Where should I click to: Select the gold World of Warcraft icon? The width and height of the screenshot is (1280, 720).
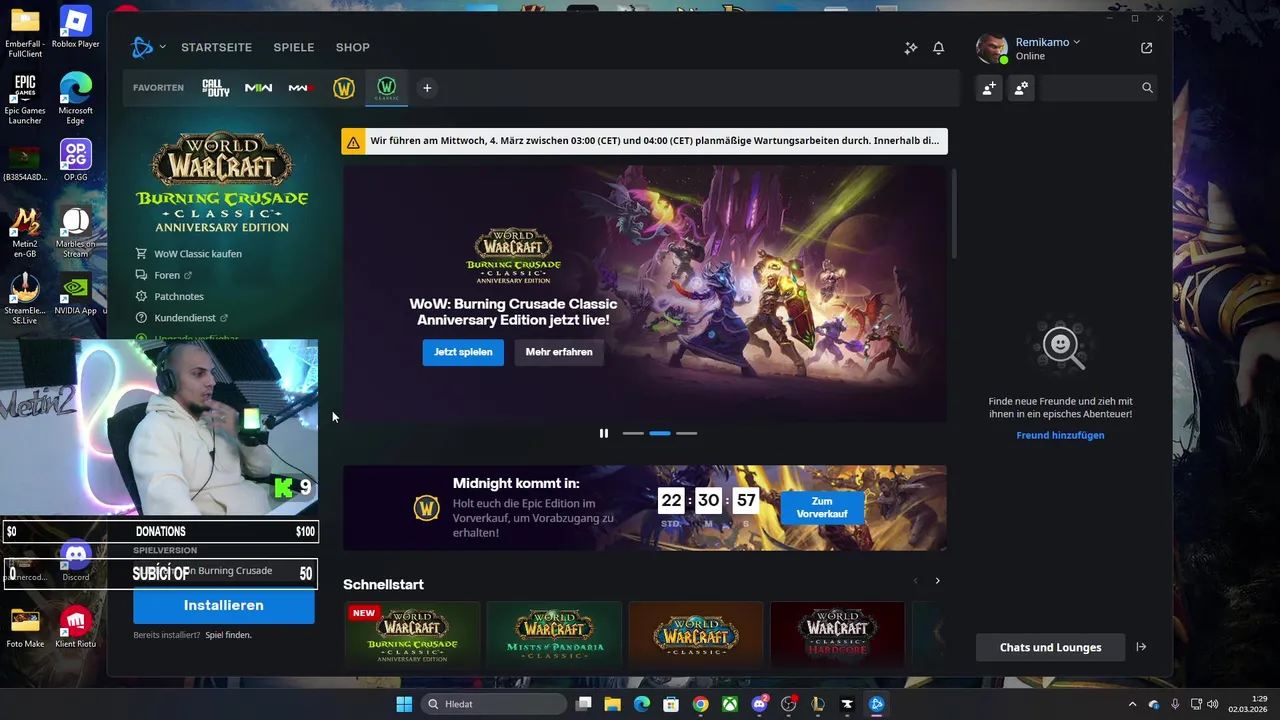(x=344, y=88)
